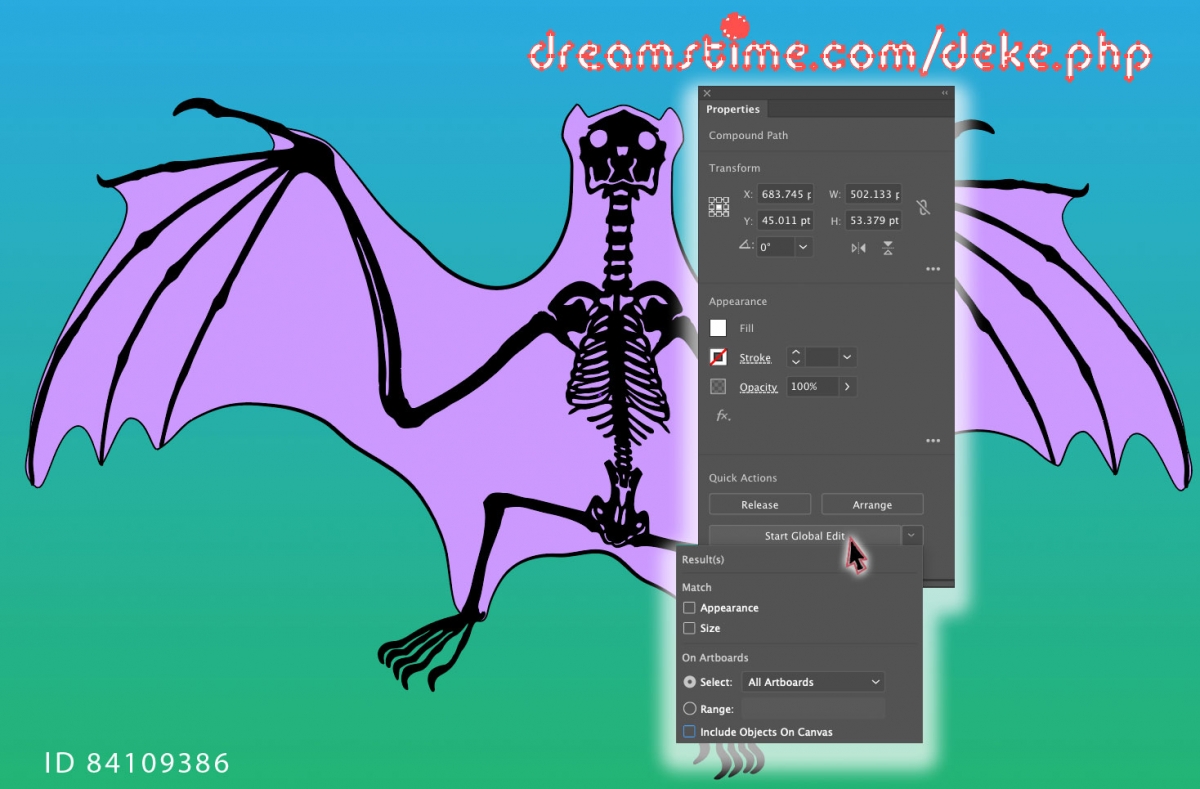Click the Opacity checkerboard icon
Screen dimensions: 1200x789
click(x=718, y=386)
